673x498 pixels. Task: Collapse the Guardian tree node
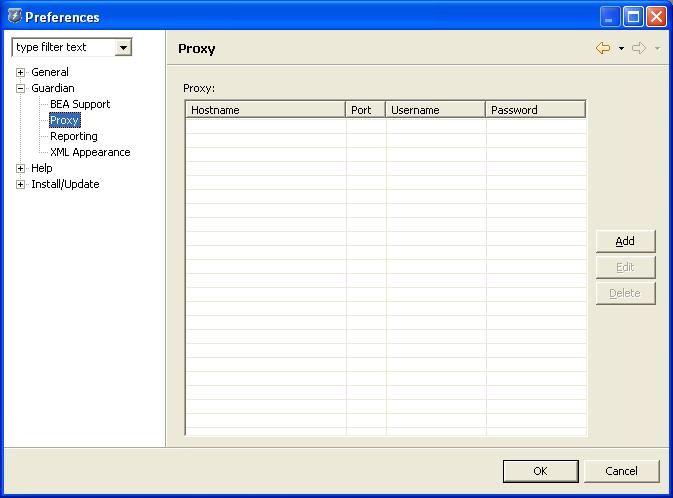click(20, 88)
